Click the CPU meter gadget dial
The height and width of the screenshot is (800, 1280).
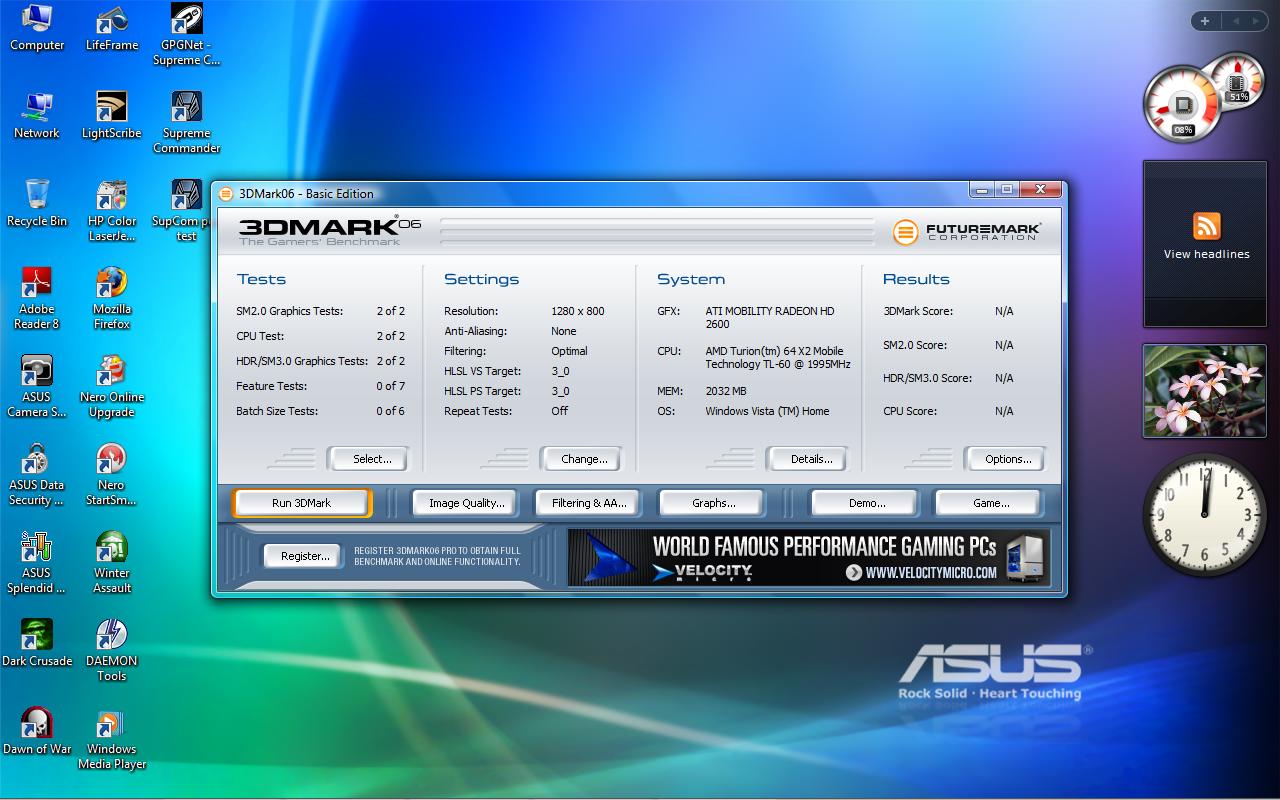pos(1183,104)
